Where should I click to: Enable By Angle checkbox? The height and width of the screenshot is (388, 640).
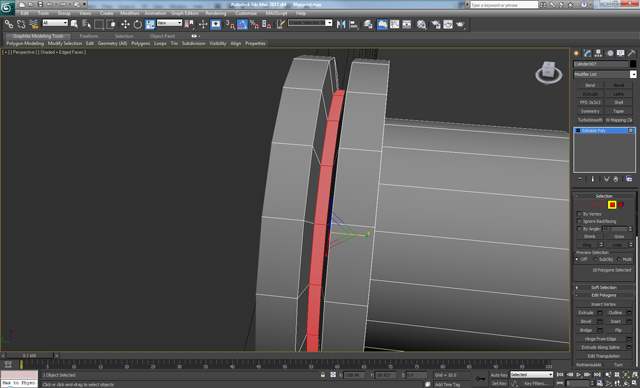coord(579,228)
